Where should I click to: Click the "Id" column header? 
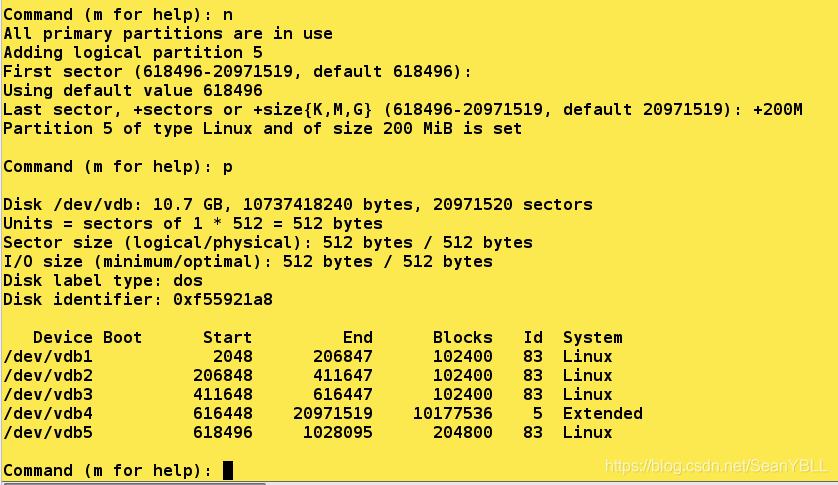point(533,337)
